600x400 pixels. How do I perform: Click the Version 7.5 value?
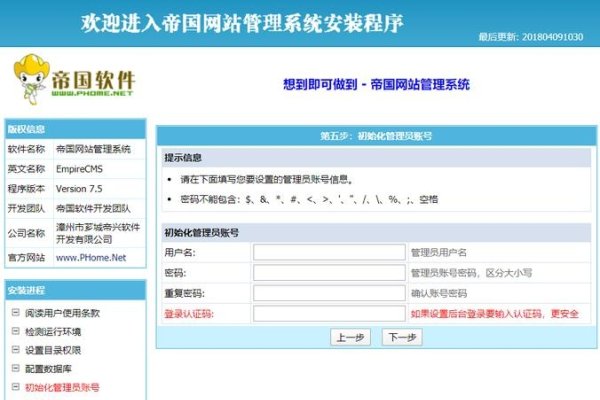pyautogui.click(x=79, y=189)
